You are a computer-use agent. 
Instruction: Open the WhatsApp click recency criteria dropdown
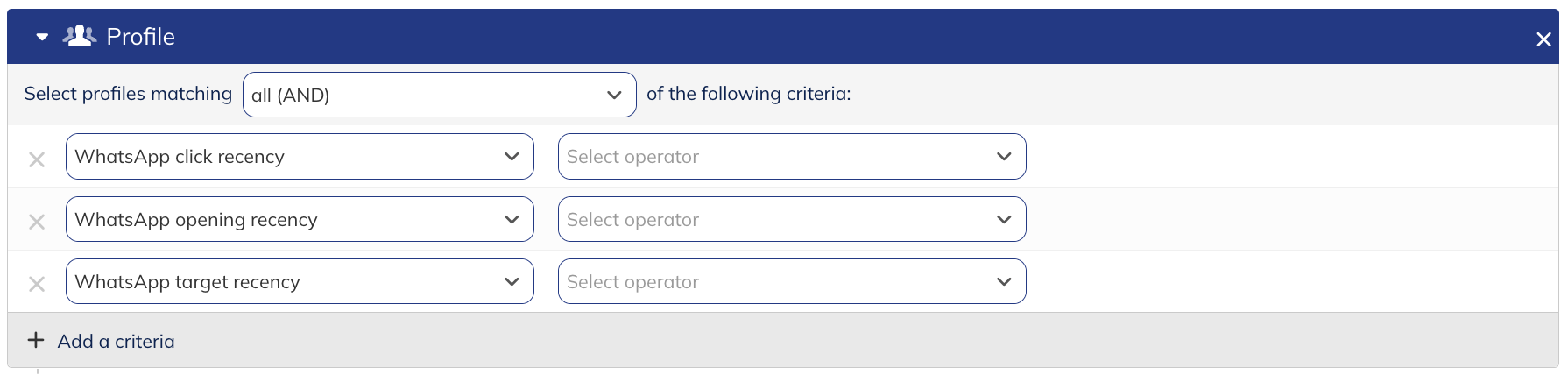tap(299, 157)
